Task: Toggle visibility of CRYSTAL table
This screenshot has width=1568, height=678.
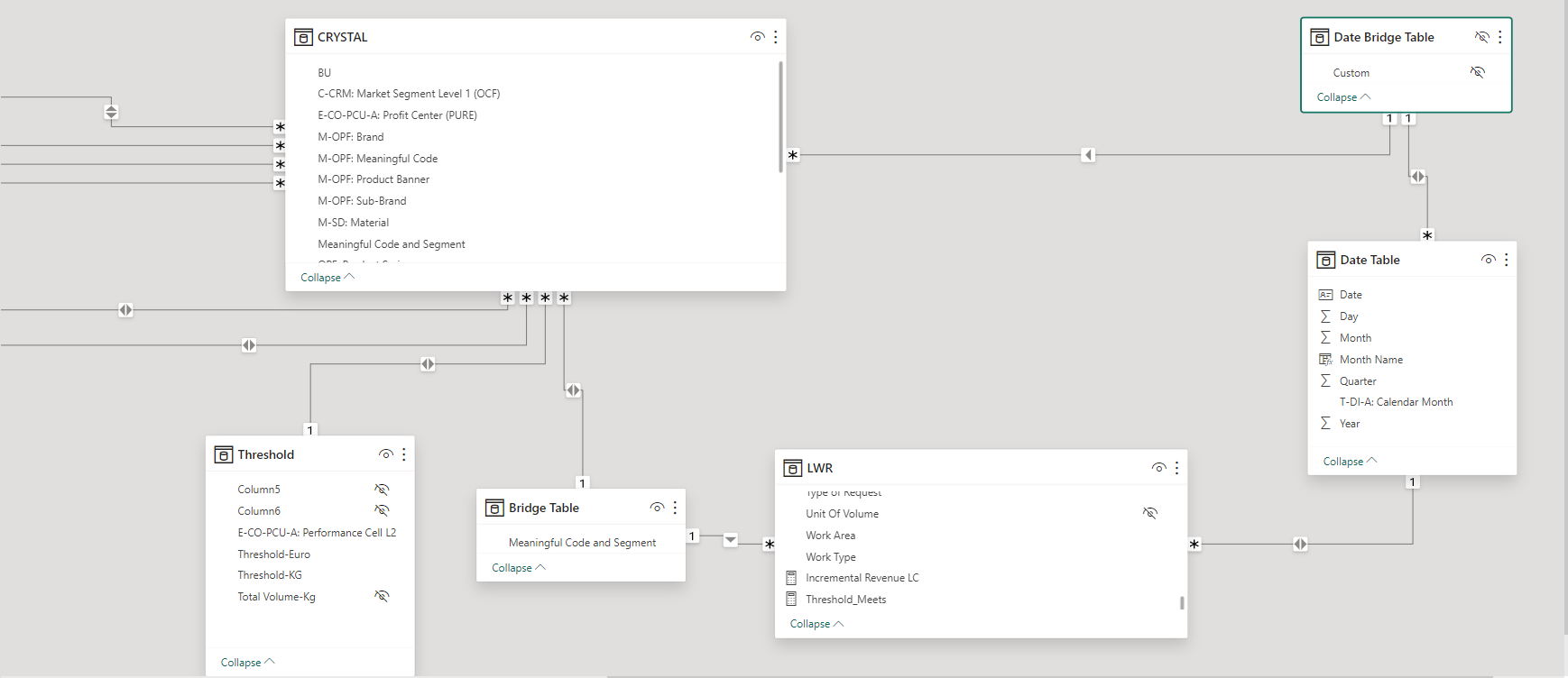Action: pos(758,37)
